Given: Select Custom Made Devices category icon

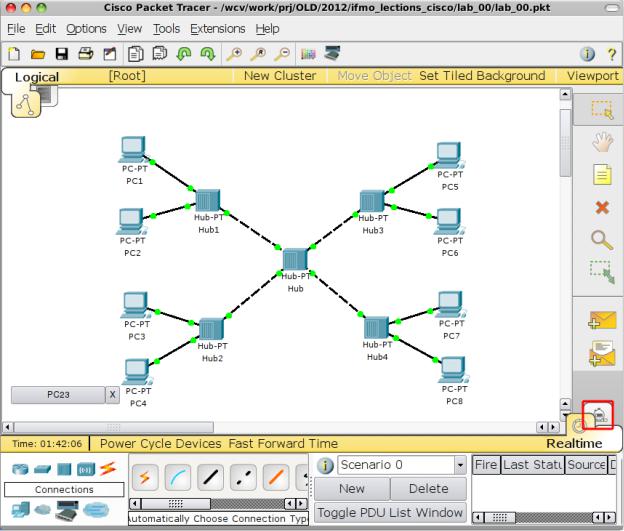Looking at the screenshot, I should [66, 511].
